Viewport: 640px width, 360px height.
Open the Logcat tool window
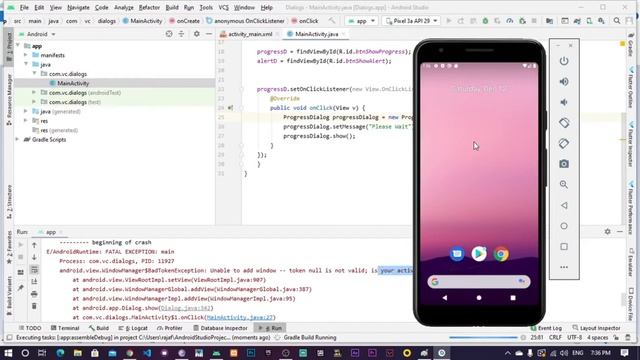(x=133, y=328)
